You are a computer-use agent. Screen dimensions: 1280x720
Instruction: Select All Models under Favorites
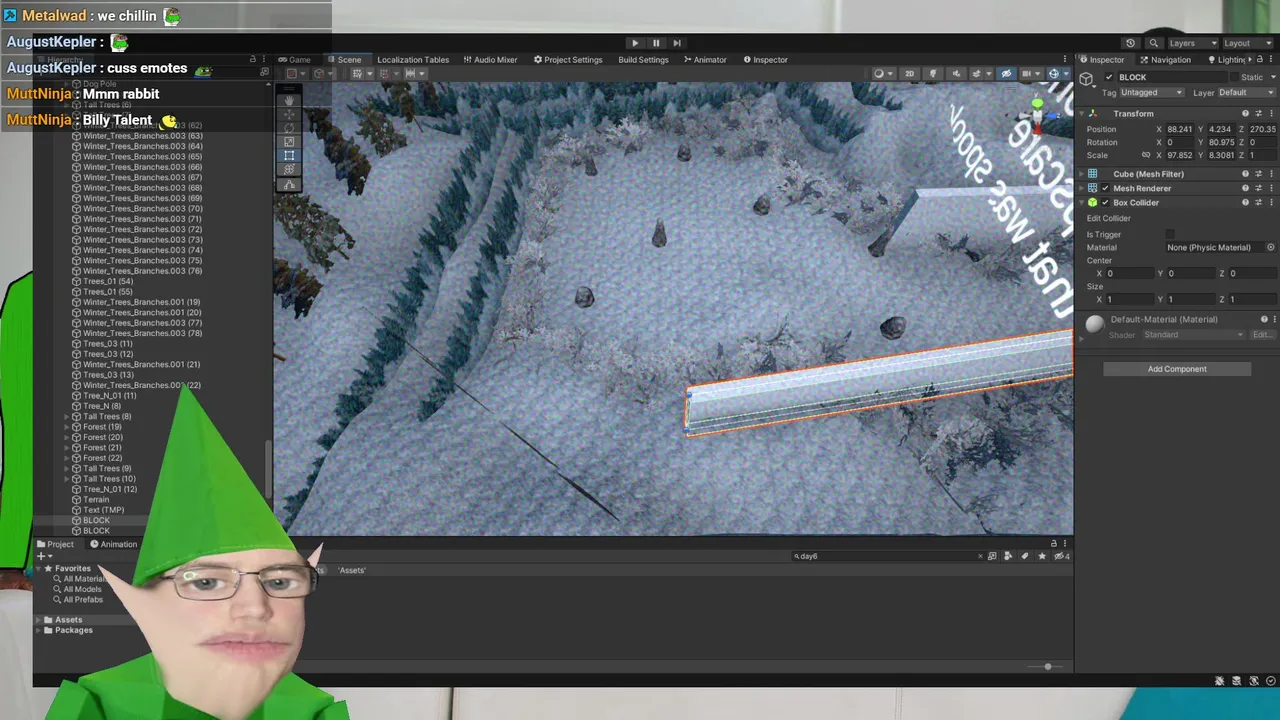(x=82, y=589)
